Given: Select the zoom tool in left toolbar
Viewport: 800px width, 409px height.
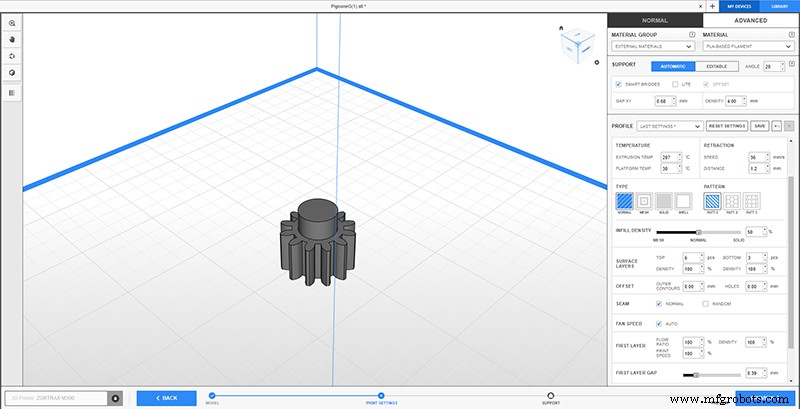Looking at the screenshot, I should 12,22.
